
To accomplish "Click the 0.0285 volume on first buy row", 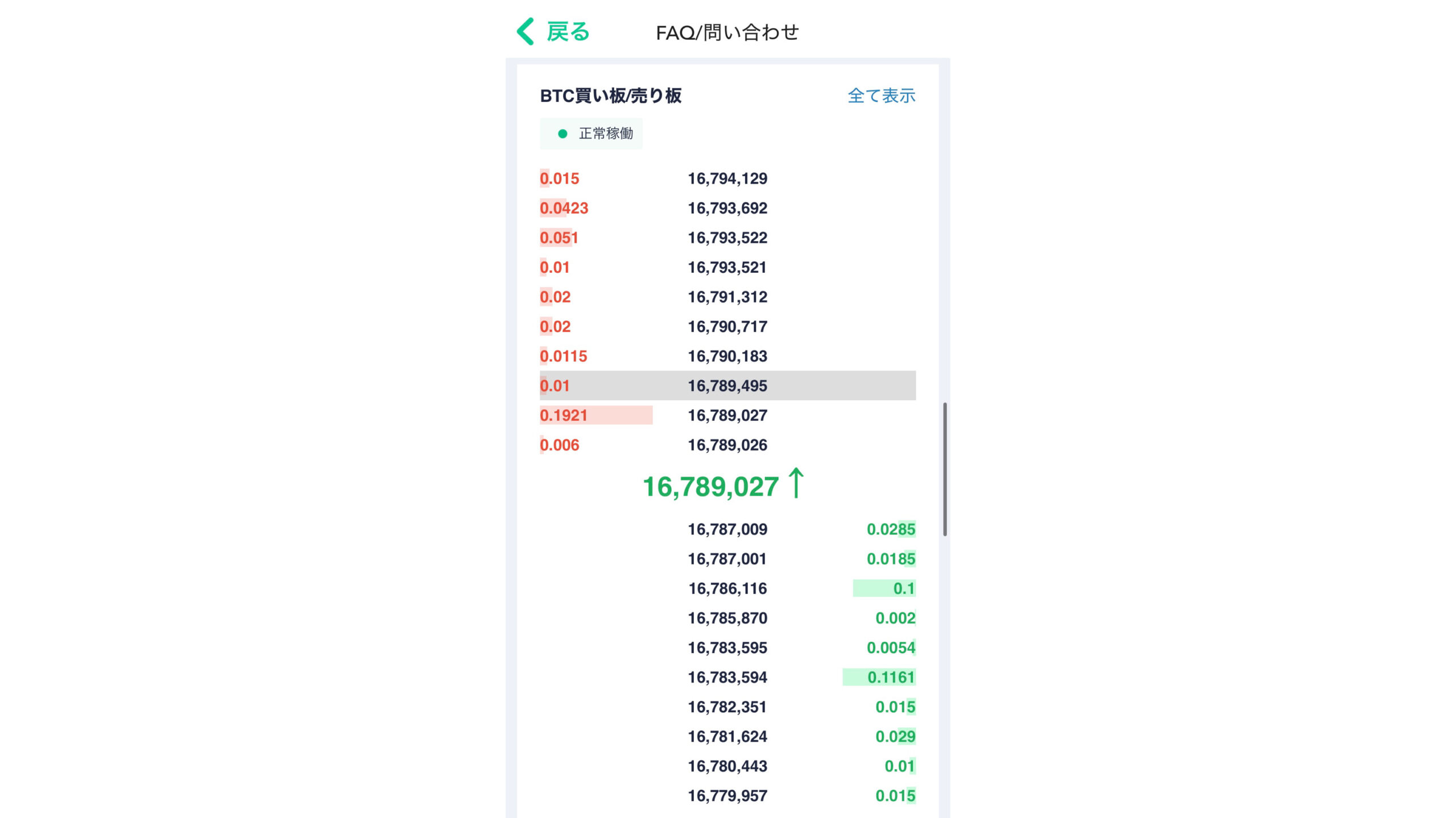I will pyautogui.click(x=891, y=529).
